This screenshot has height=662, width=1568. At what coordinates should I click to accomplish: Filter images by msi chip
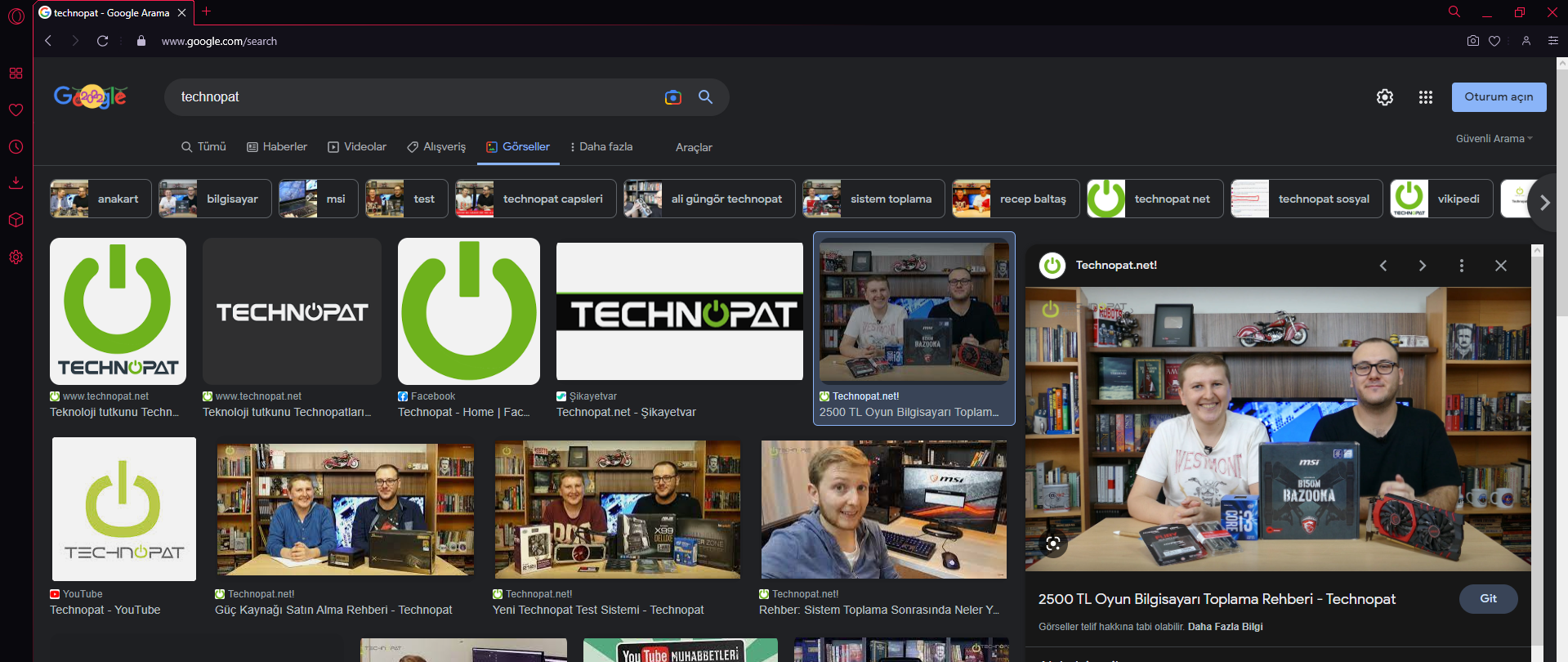coord(319,199)
